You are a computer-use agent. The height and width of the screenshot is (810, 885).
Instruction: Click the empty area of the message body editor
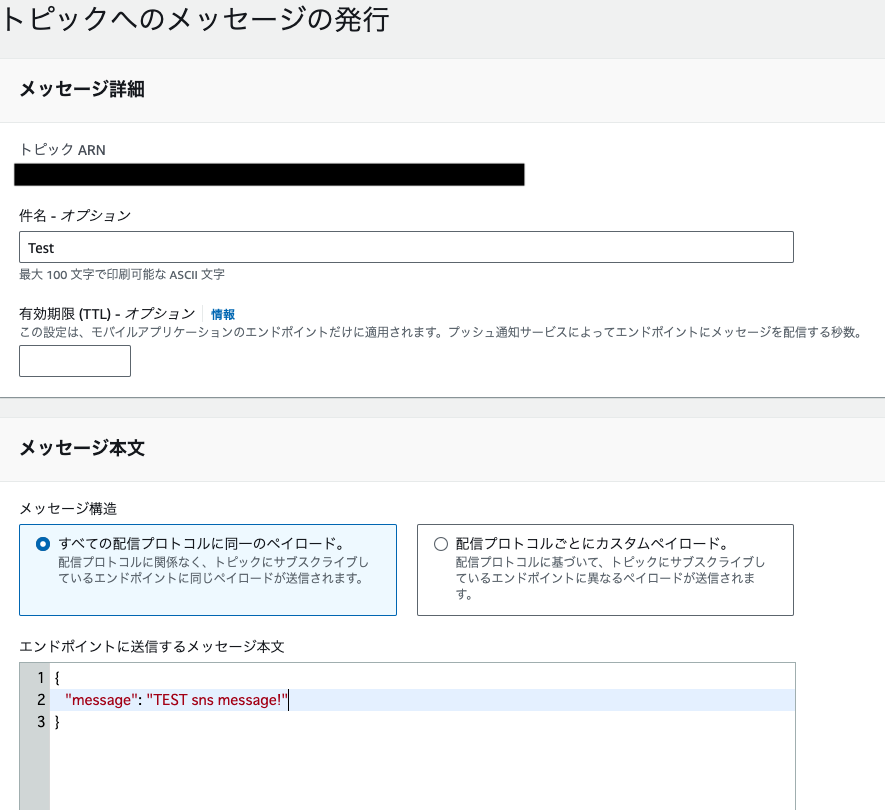(x=422, y=770)
